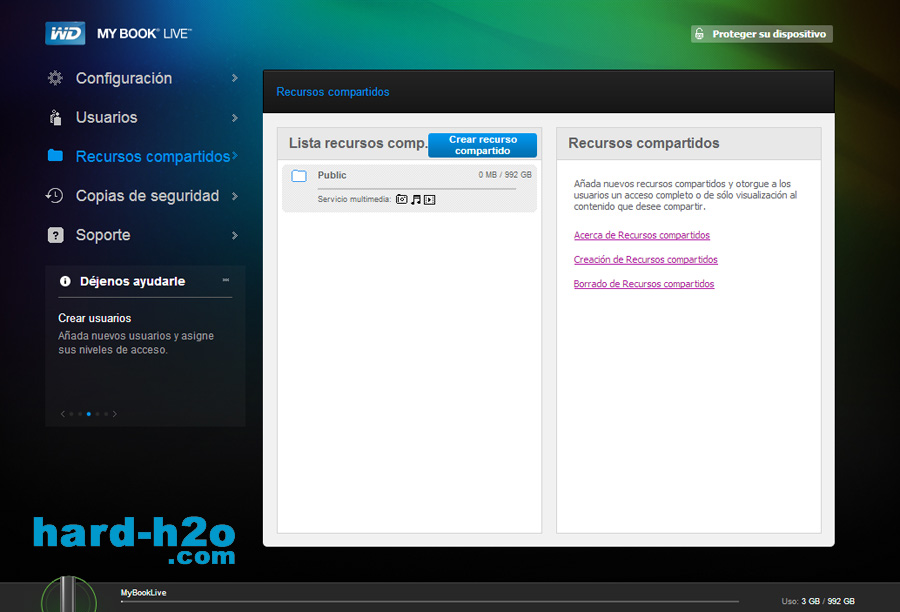Click Crear recurso compartido button
The image size is (900, 612).
(x=483, y=145)
